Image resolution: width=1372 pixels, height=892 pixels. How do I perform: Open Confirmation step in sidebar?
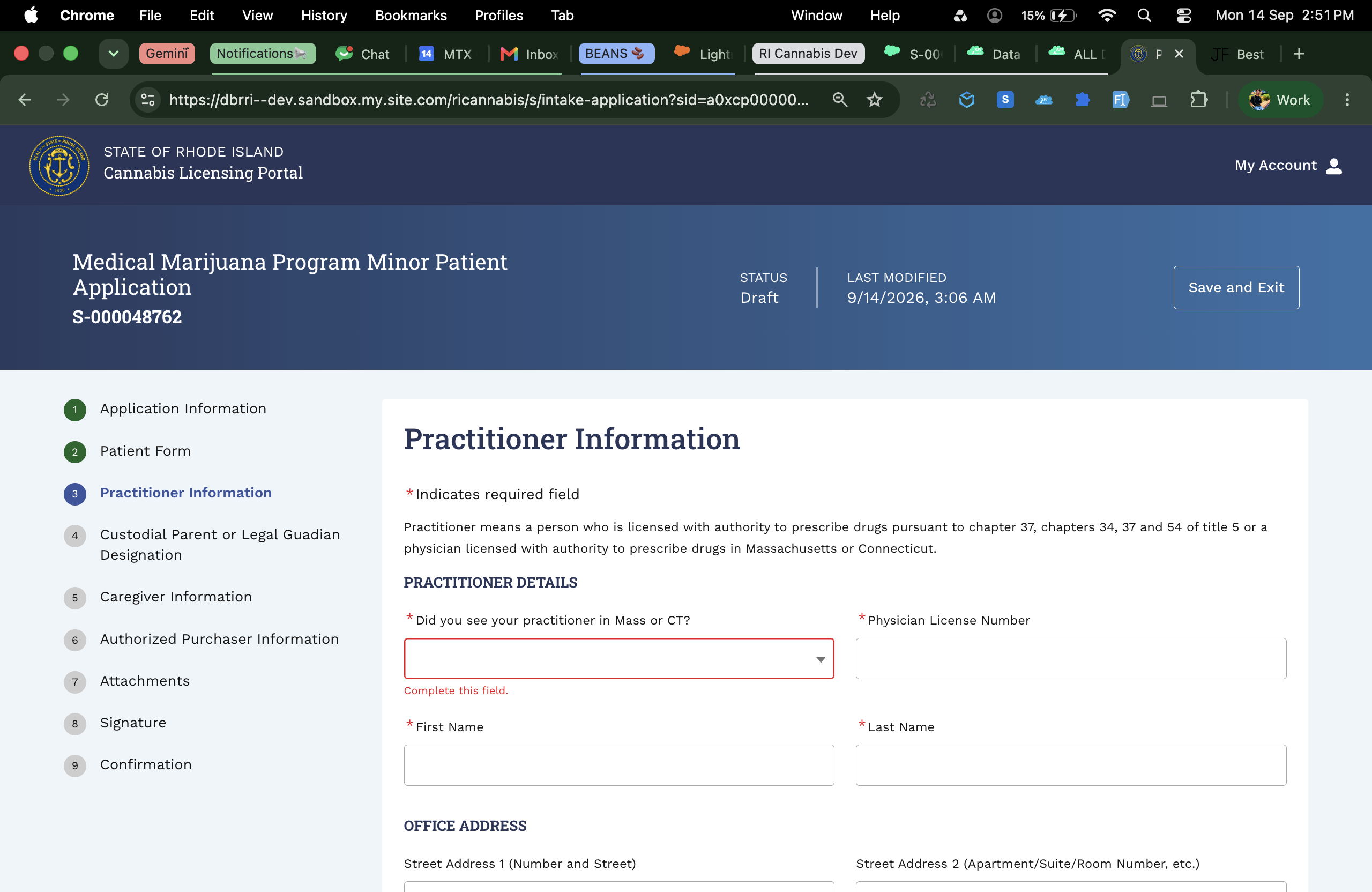(145, 764)
